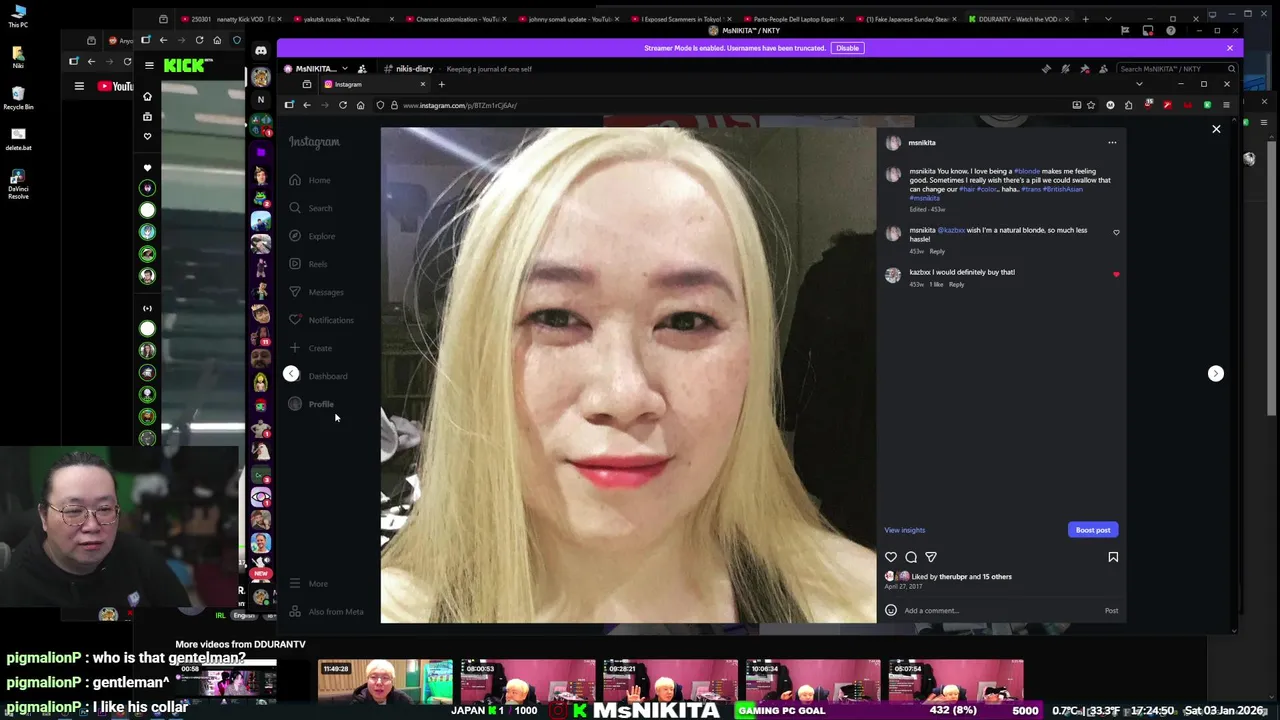Click home icon in Kick left sidebar
Viewport: 1280px width, 720px height.
(147, 97)
